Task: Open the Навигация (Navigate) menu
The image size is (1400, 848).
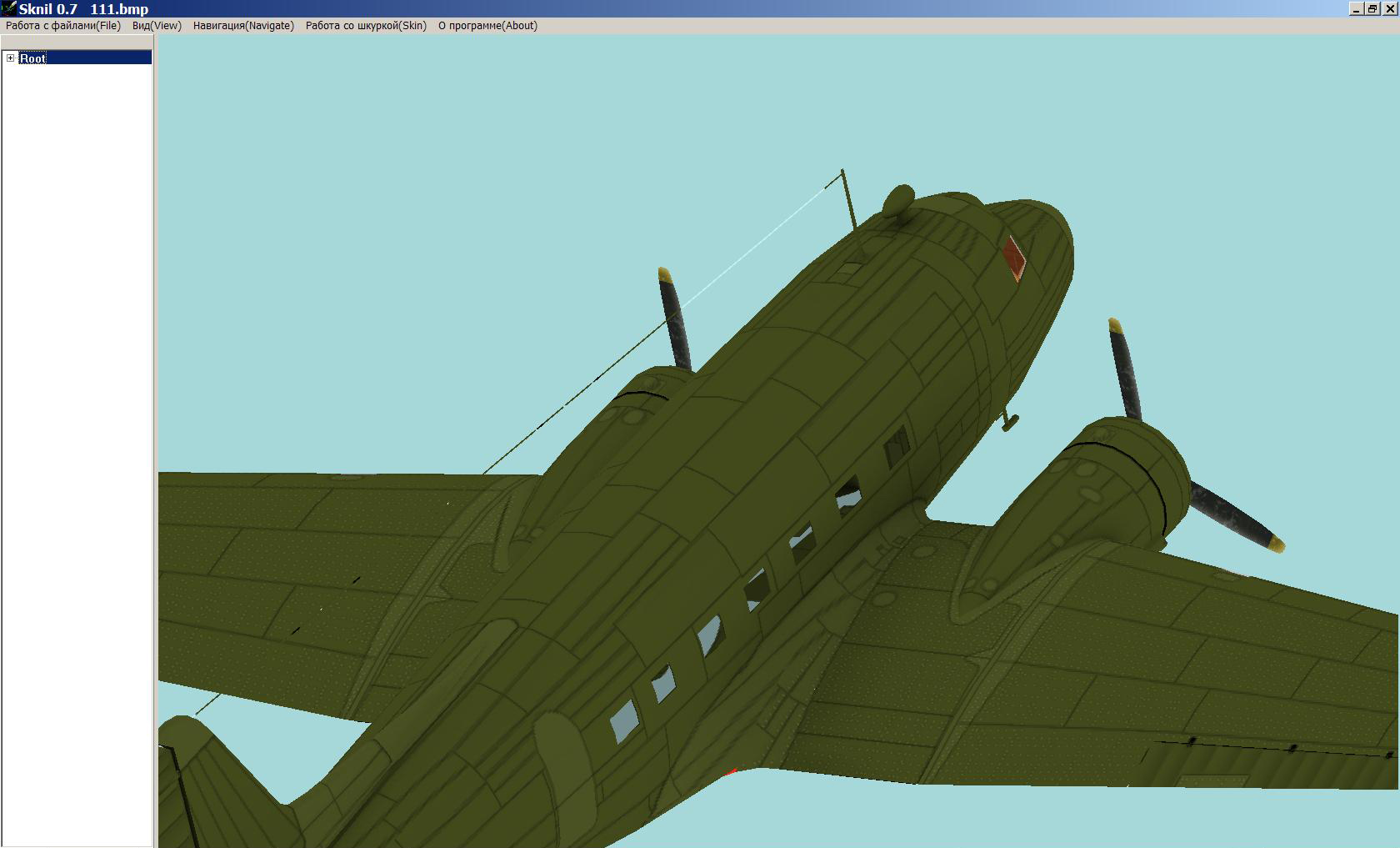Action: point(243,26)
